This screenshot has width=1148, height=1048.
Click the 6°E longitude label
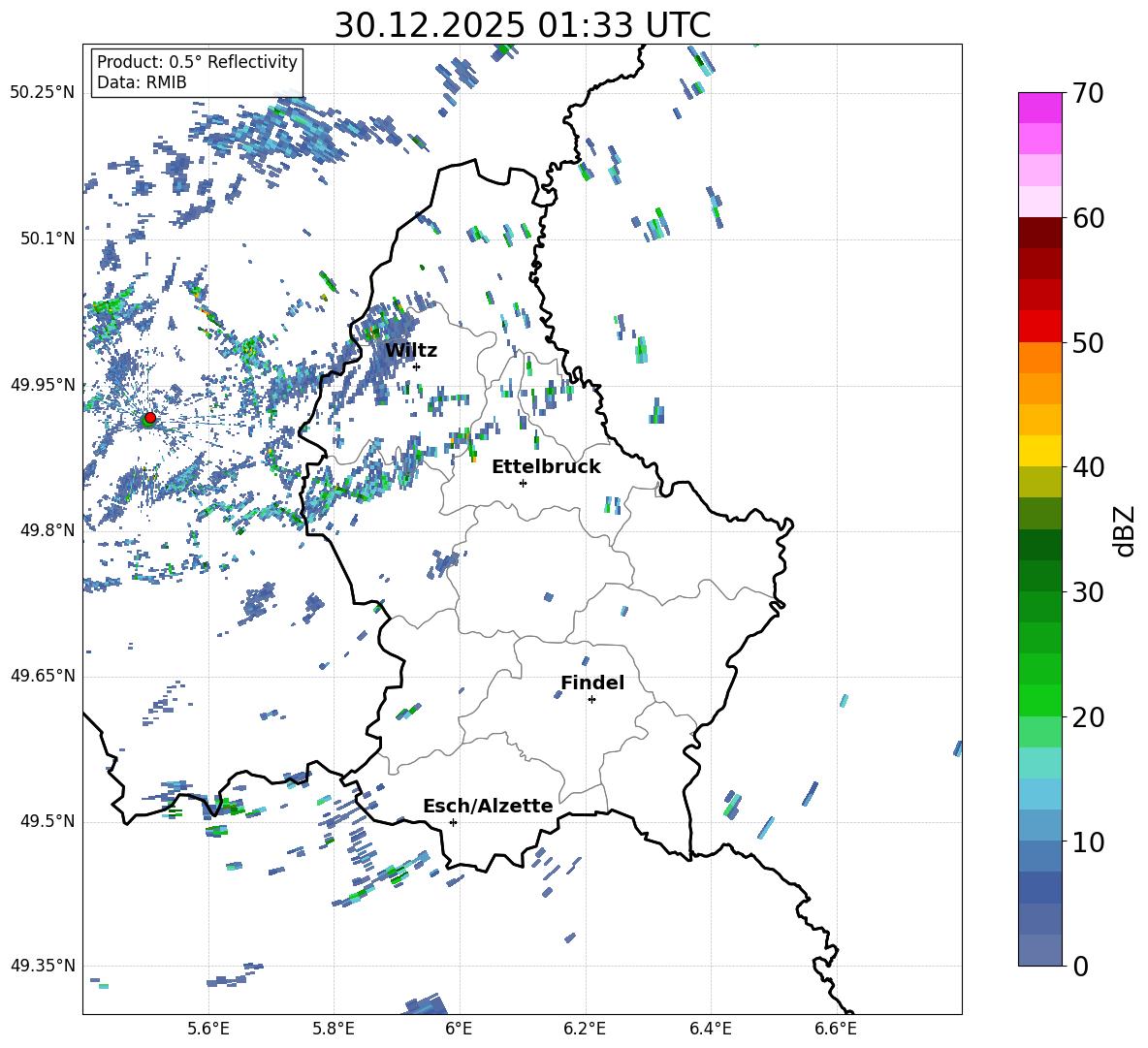click(459, 1030)
